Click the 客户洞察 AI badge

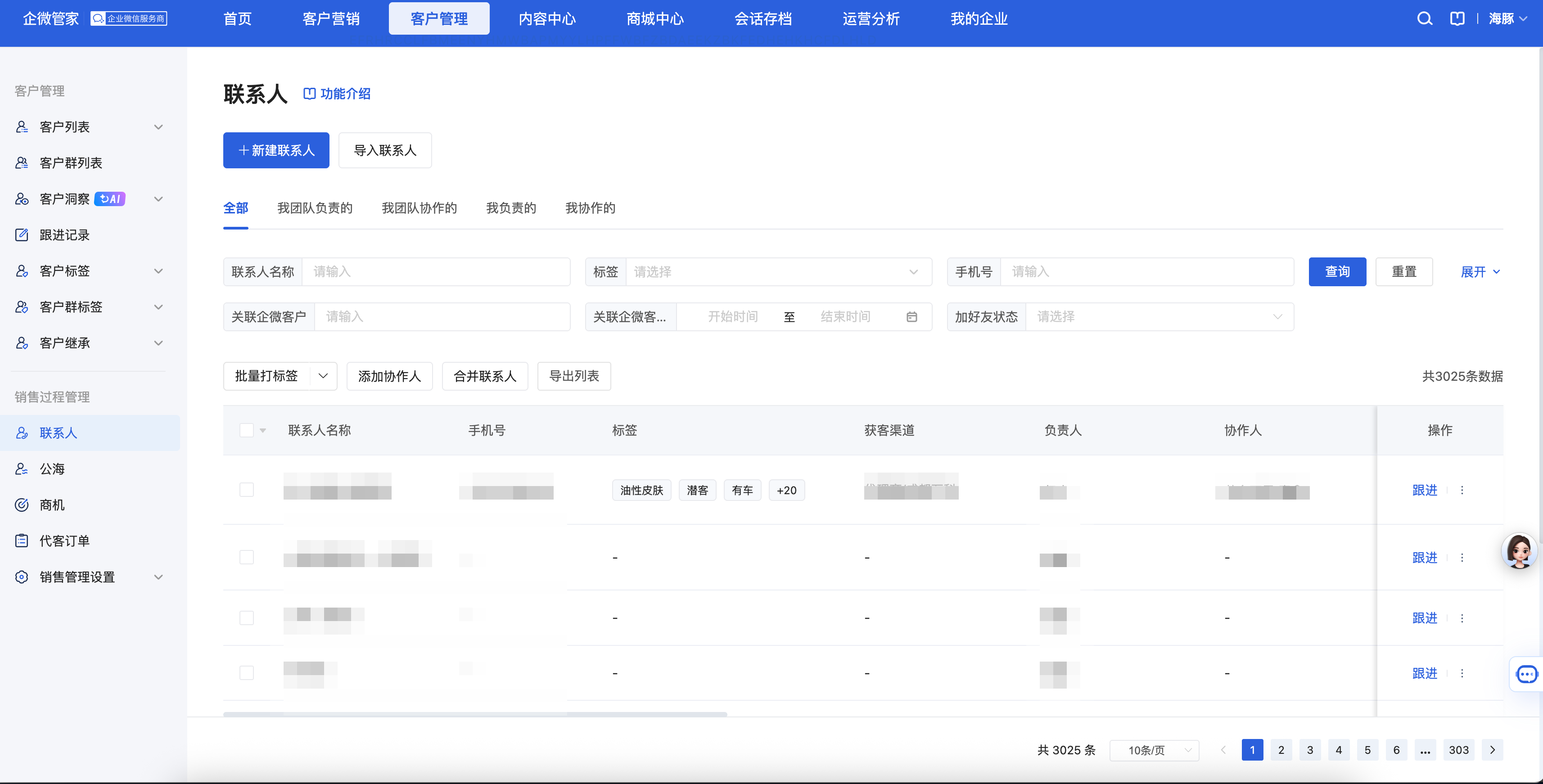[x=110, y=199]
